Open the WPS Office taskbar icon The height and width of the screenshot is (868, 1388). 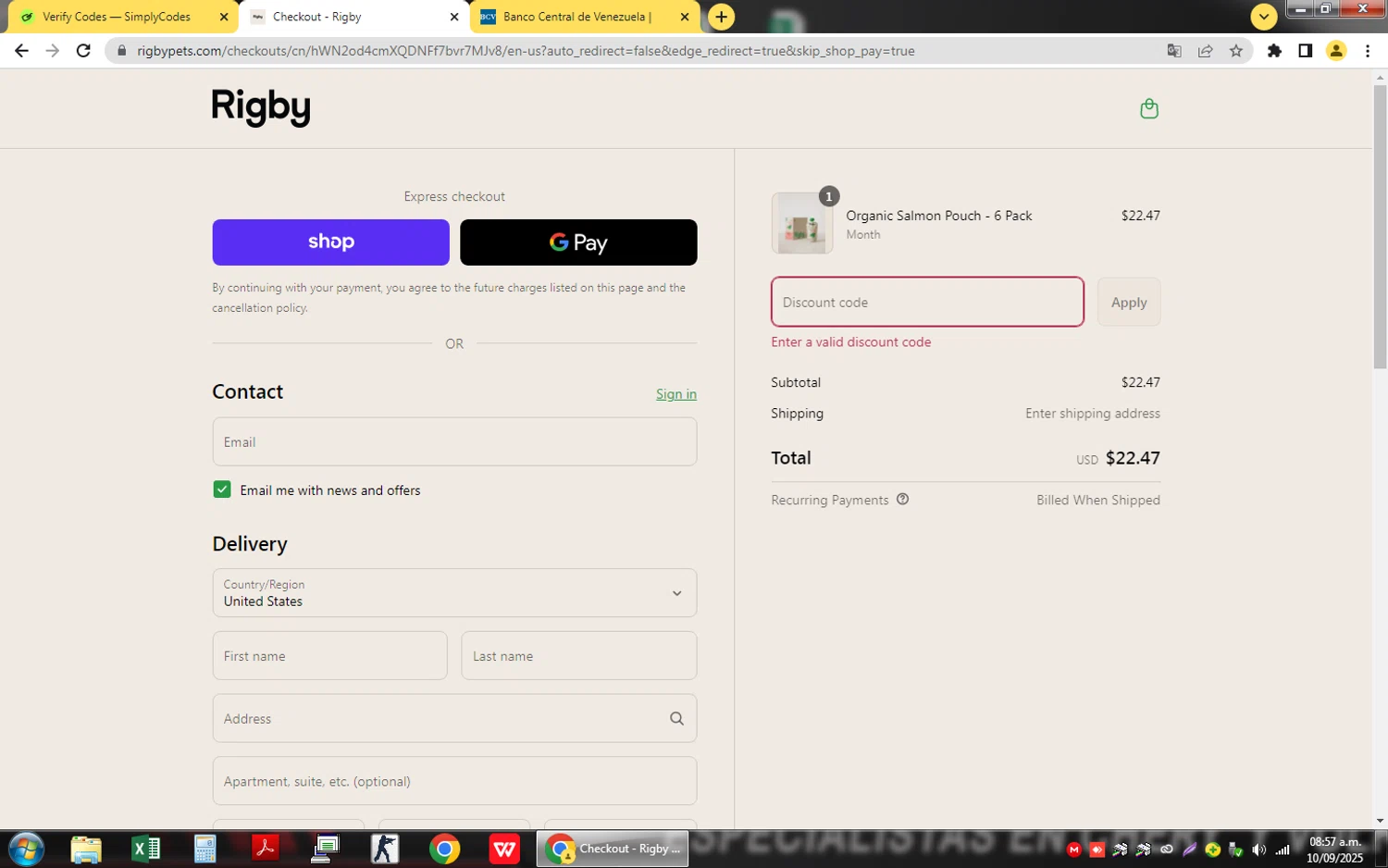[x=504, y=849]
